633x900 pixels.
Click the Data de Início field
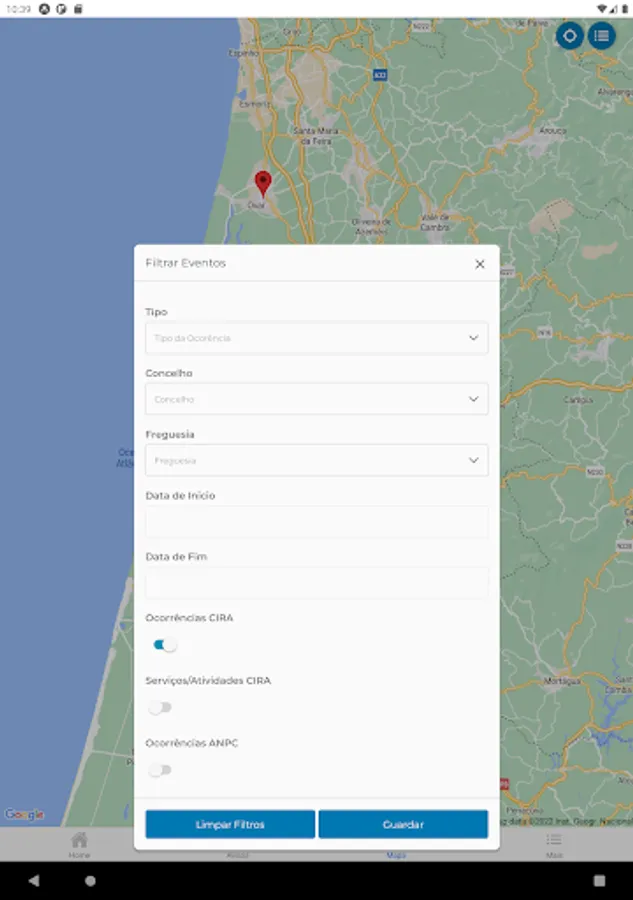click(x=316, y=522)
